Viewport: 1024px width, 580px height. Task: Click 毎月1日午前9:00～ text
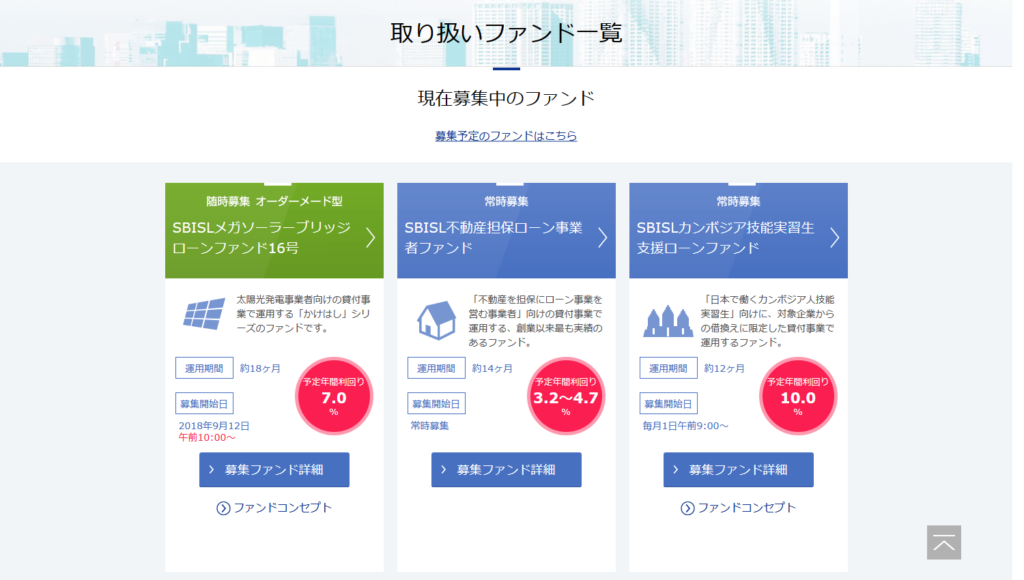[685, 426]
